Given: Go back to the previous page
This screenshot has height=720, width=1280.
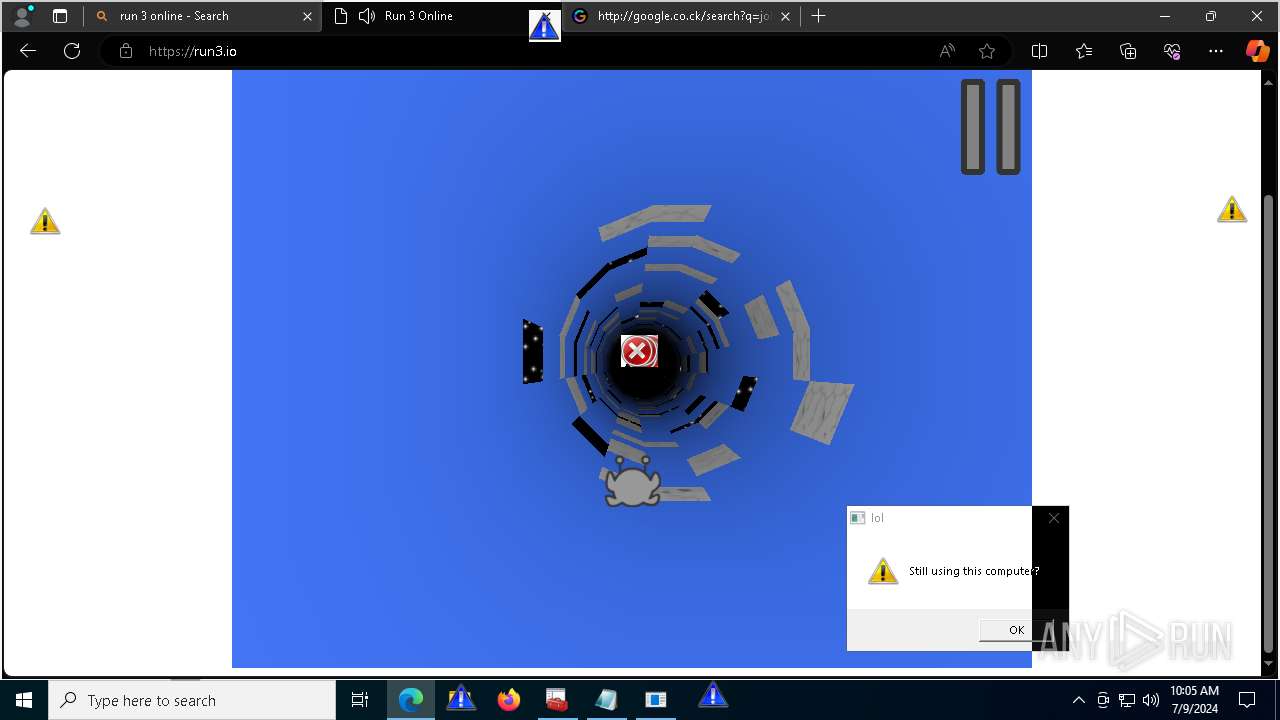Looking at the screenshot, I should point(28,51).
